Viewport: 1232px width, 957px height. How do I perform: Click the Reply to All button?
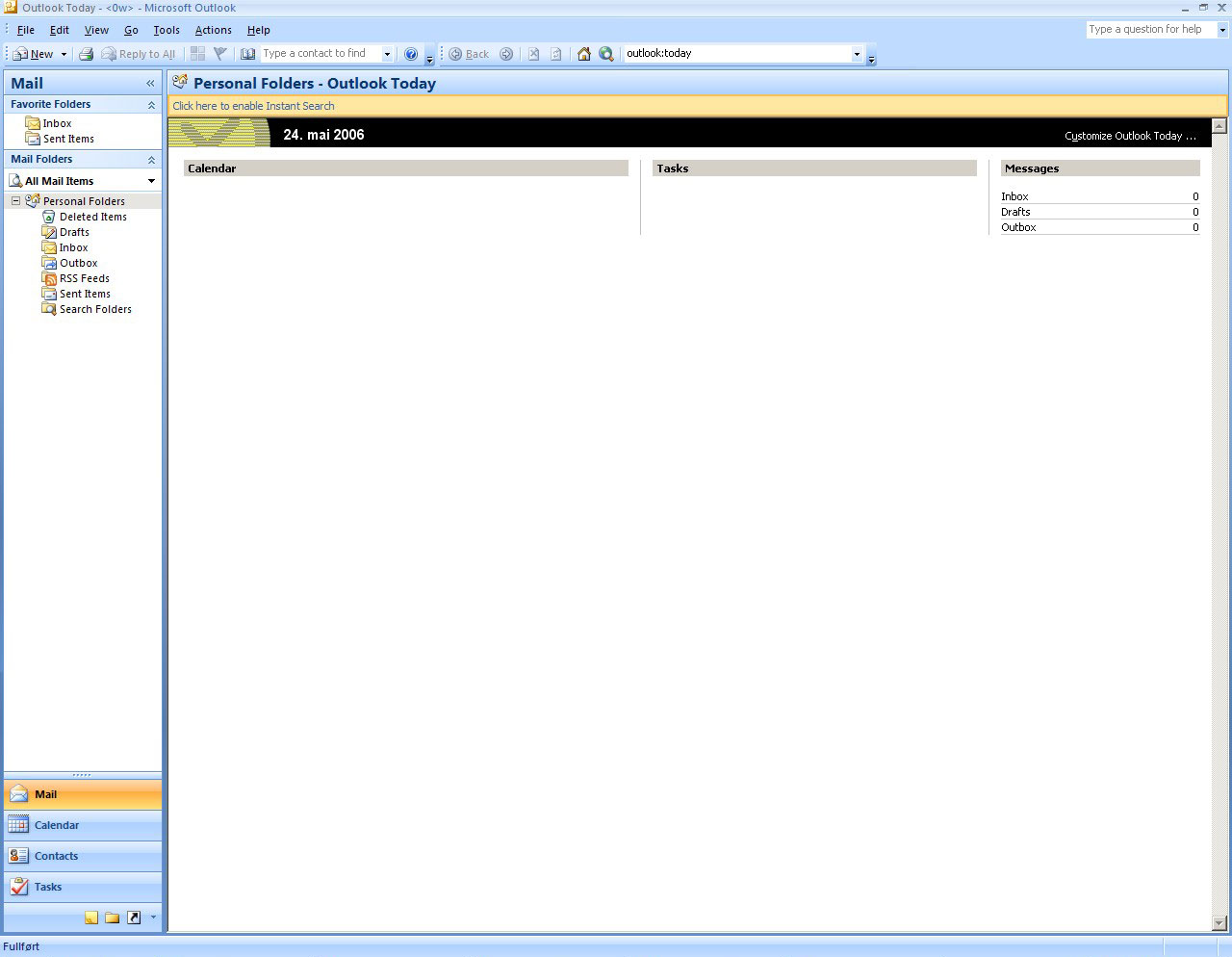point(139,54)
